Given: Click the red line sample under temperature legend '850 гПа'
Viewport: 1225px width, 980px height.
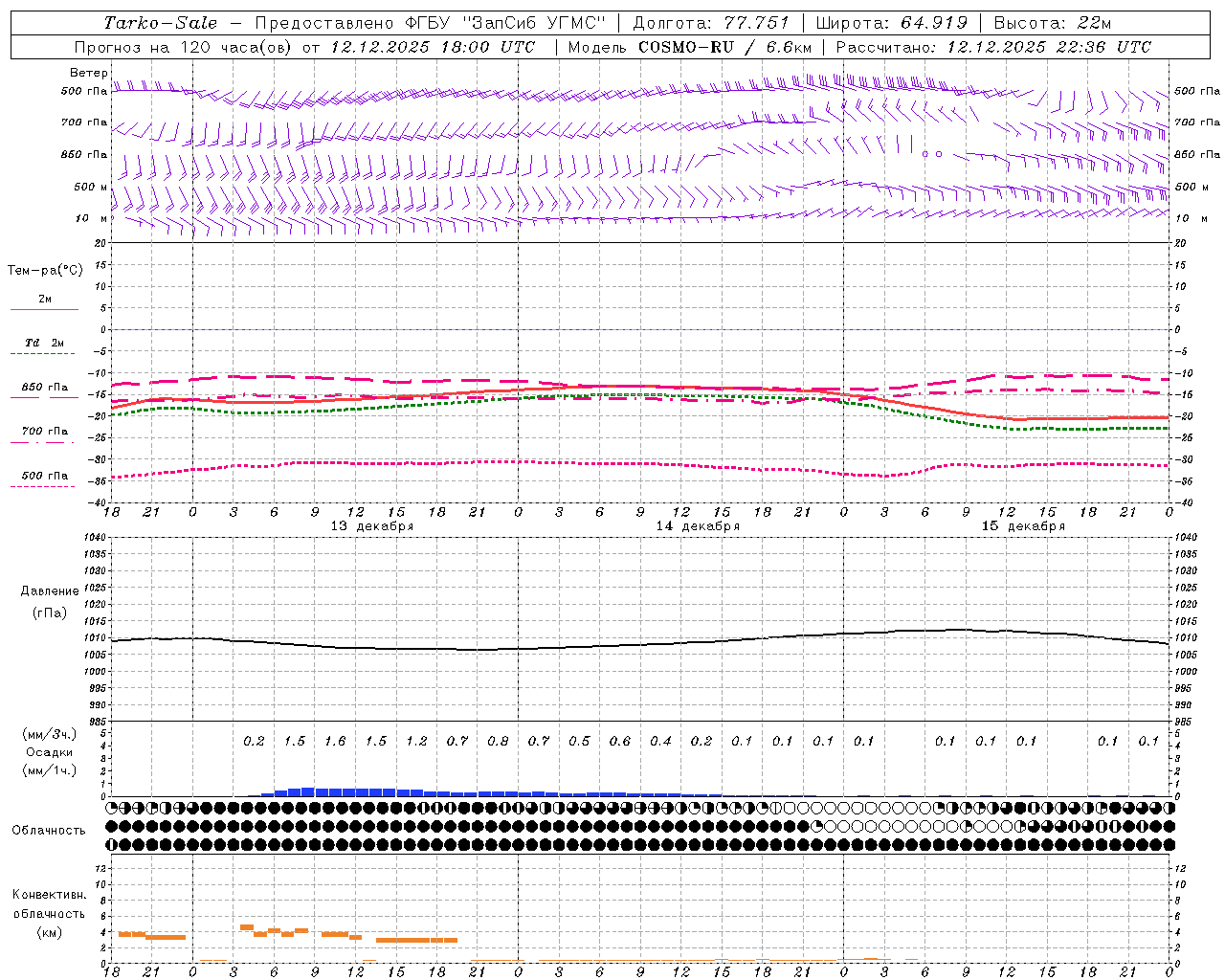Looking at the screenshot, I should click(44, 398).
